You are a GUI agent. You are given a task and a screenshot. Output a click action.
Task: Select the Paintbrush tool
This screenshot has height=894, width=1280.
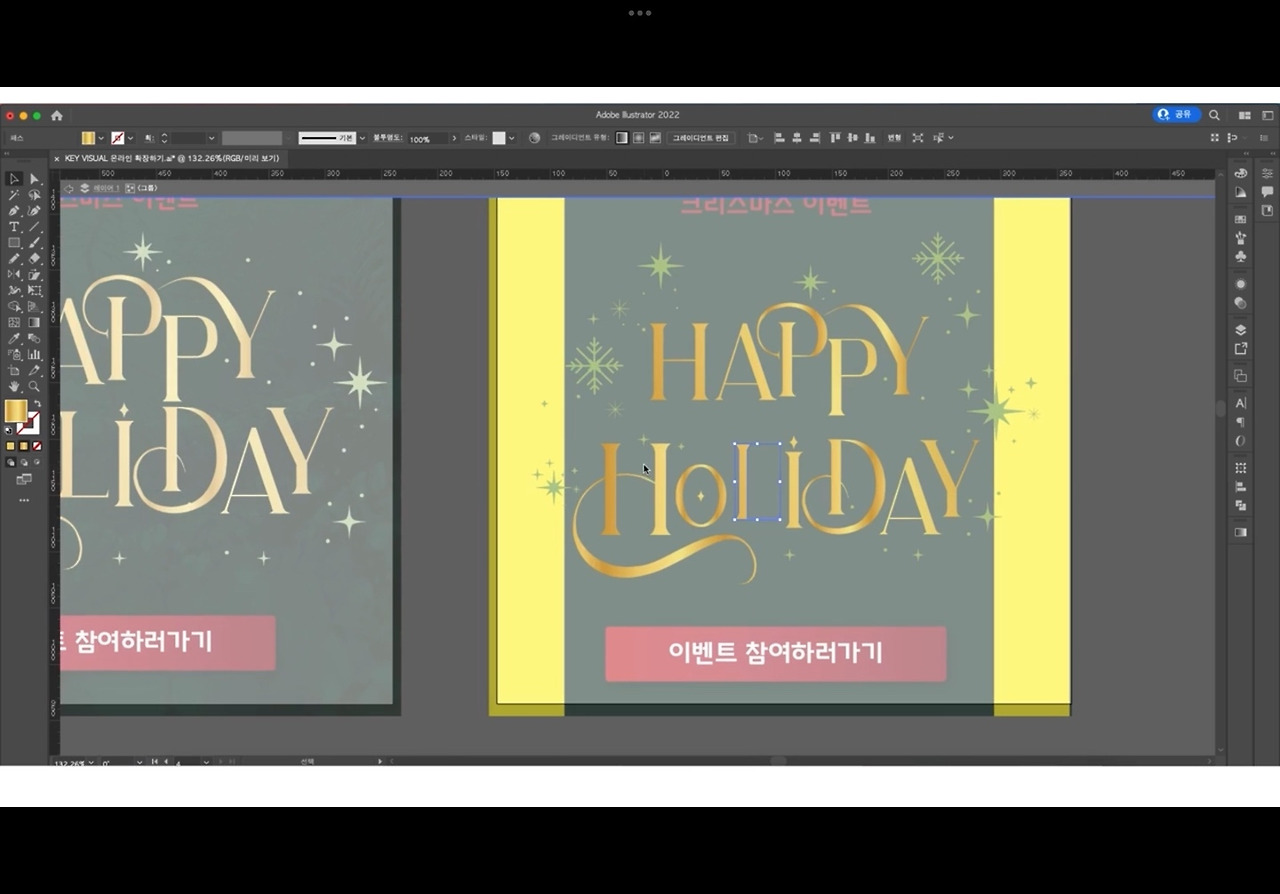click(x=34, y=243)
